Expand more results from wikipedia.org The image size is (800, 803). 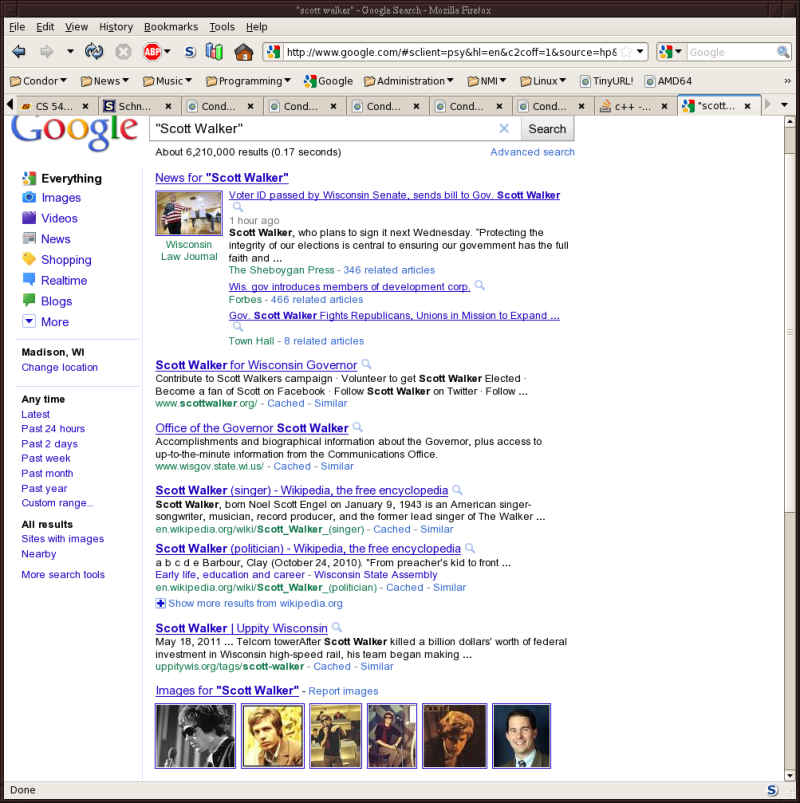tap(249, 603)
